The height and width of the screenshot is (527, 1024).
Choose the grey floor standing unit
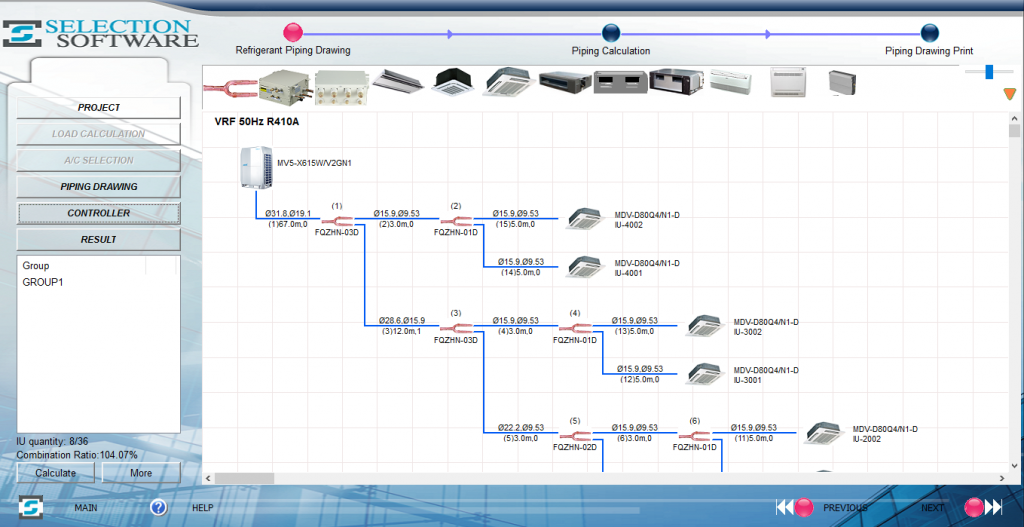pyautogui.click(x=842, y=82)
